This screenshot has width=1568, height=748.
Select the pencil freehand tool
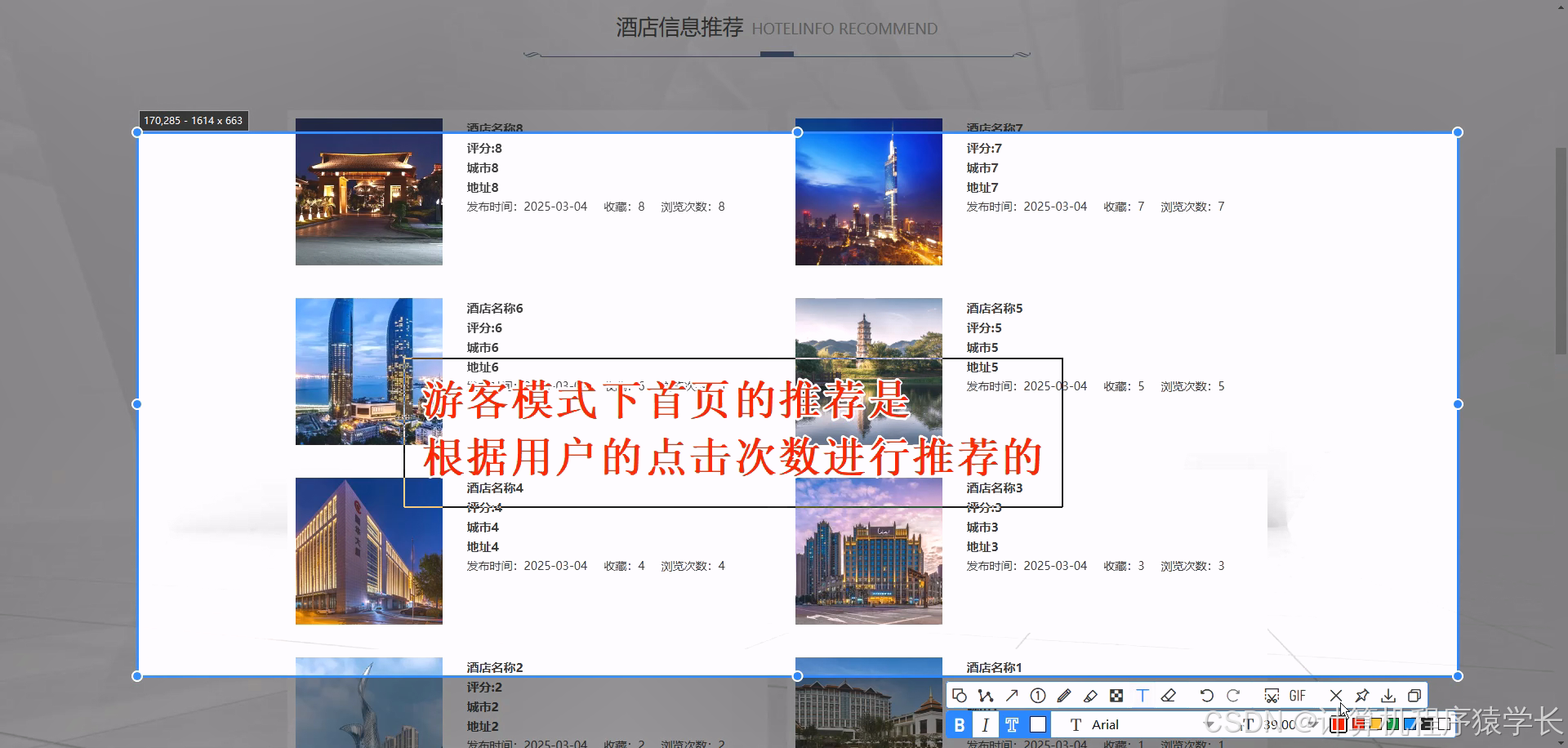(1064, 696)
